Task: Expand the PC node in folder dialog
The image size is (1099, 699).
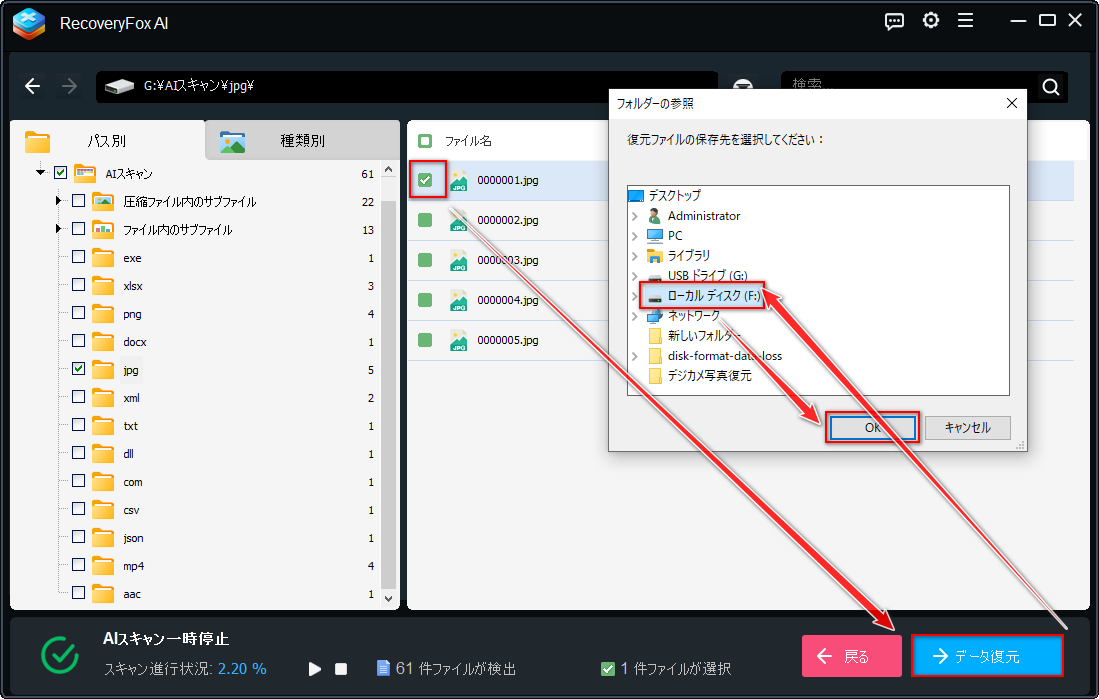Action: (x=635, y=236)
